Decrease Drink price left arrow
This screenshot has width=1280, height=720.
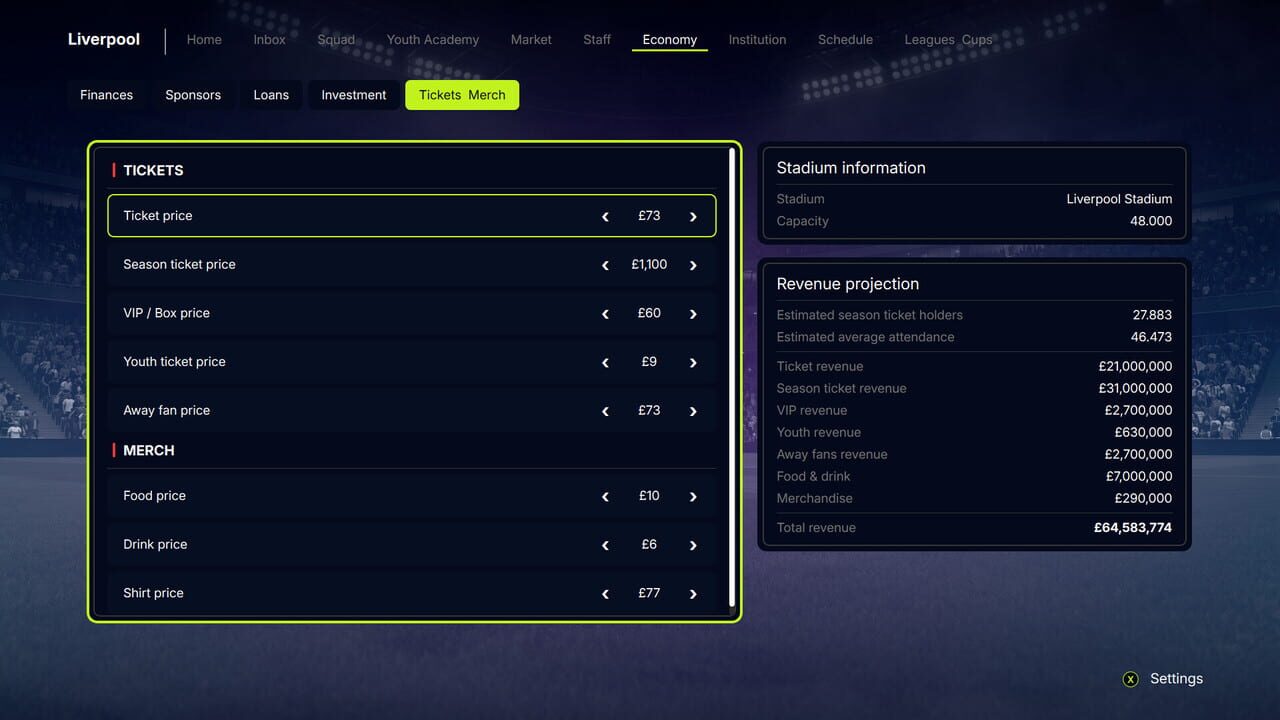point(605,545)
